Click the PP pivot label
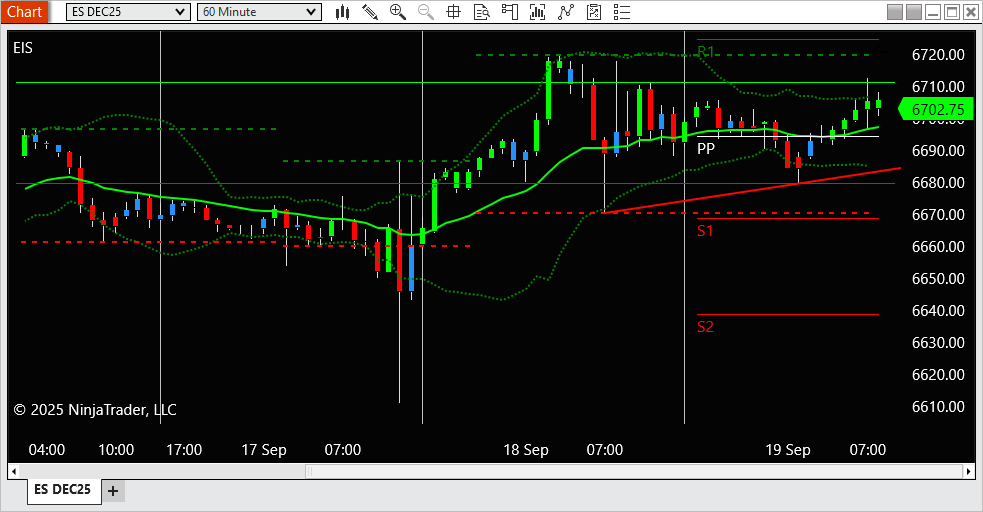This screenshot has width=983, height=512. pos(706,149)
